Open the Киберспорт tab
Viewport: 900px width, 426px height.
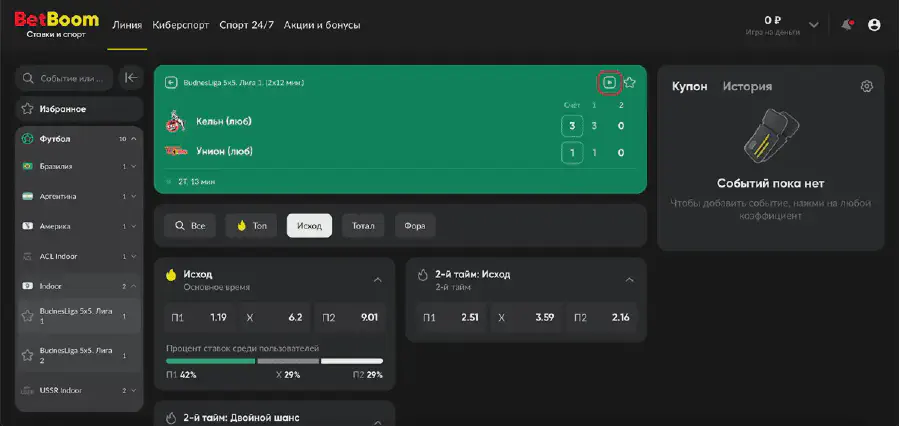click(180, 25)
